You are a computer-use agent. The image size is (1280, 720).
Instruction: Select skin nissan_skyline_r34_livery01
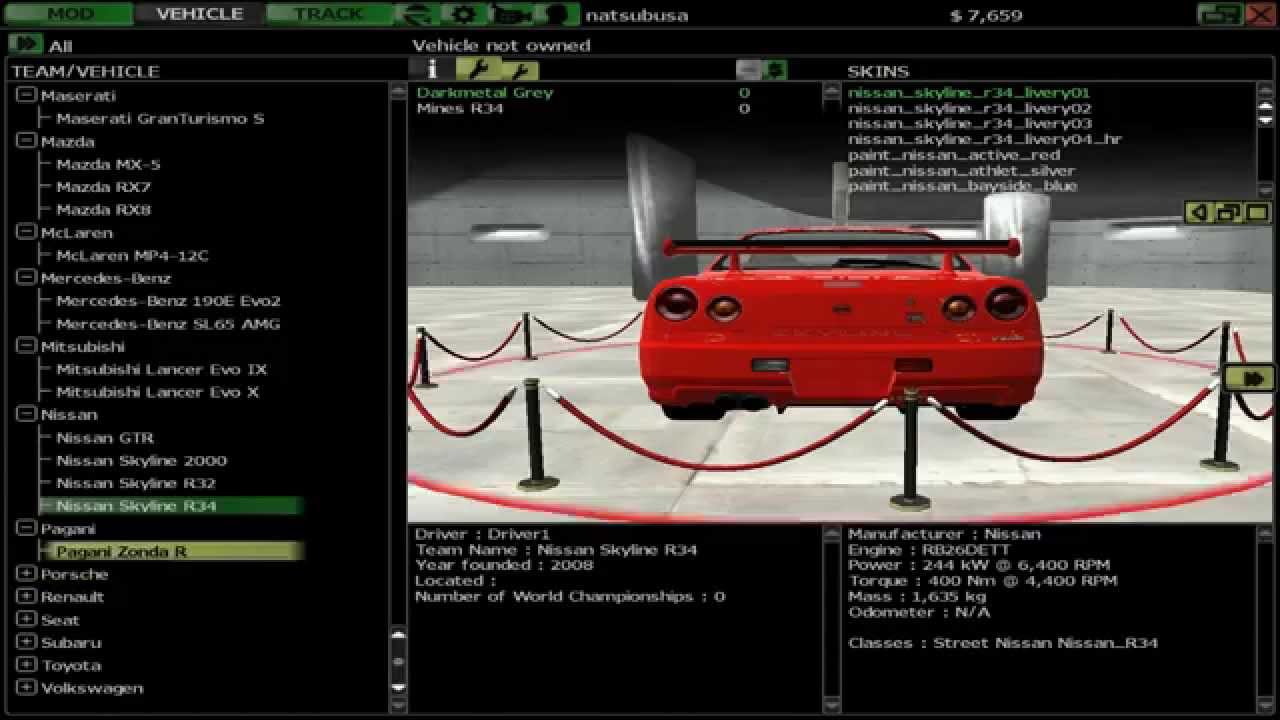pos(969,92)
